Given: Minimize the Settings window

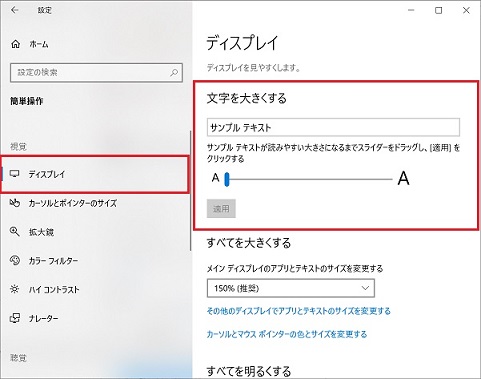Looking at the screenshot, I should pyautogui.click(x=411, y=11).
